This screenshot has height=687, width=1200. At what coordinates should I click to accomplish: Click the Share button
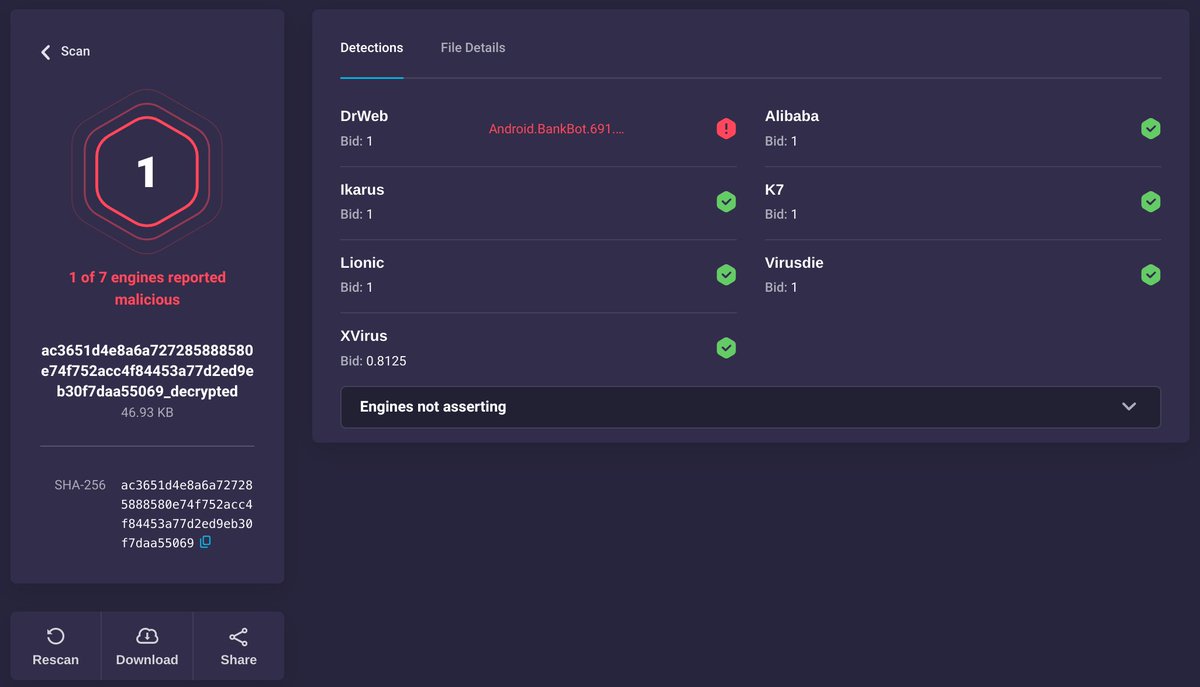pos(238,645)
